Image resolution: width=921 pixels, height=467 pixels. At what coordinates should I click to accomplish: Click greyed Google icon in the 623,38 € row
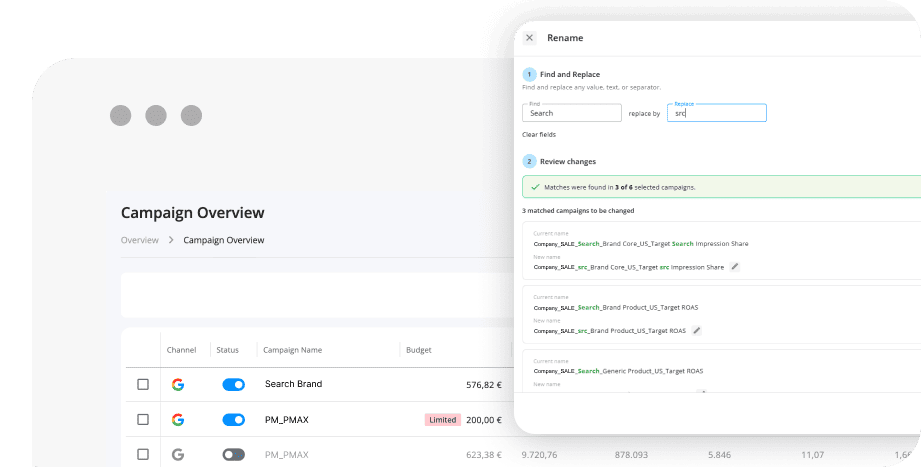(178, 454)
